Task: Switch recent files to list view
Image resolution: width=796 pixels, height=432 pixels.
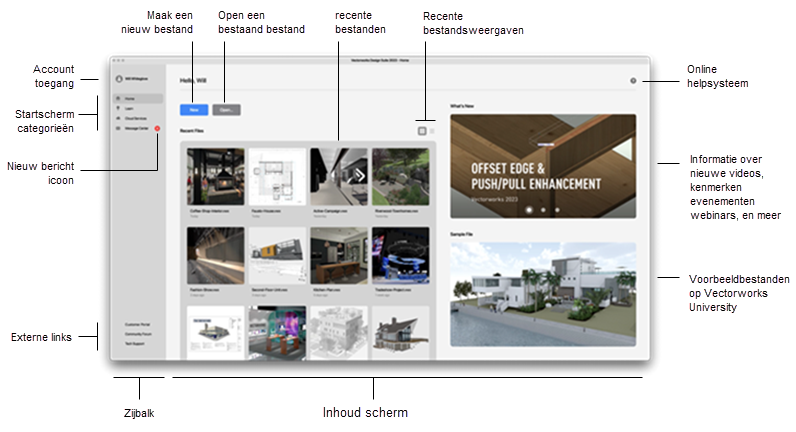Action: tap(432, 130)
